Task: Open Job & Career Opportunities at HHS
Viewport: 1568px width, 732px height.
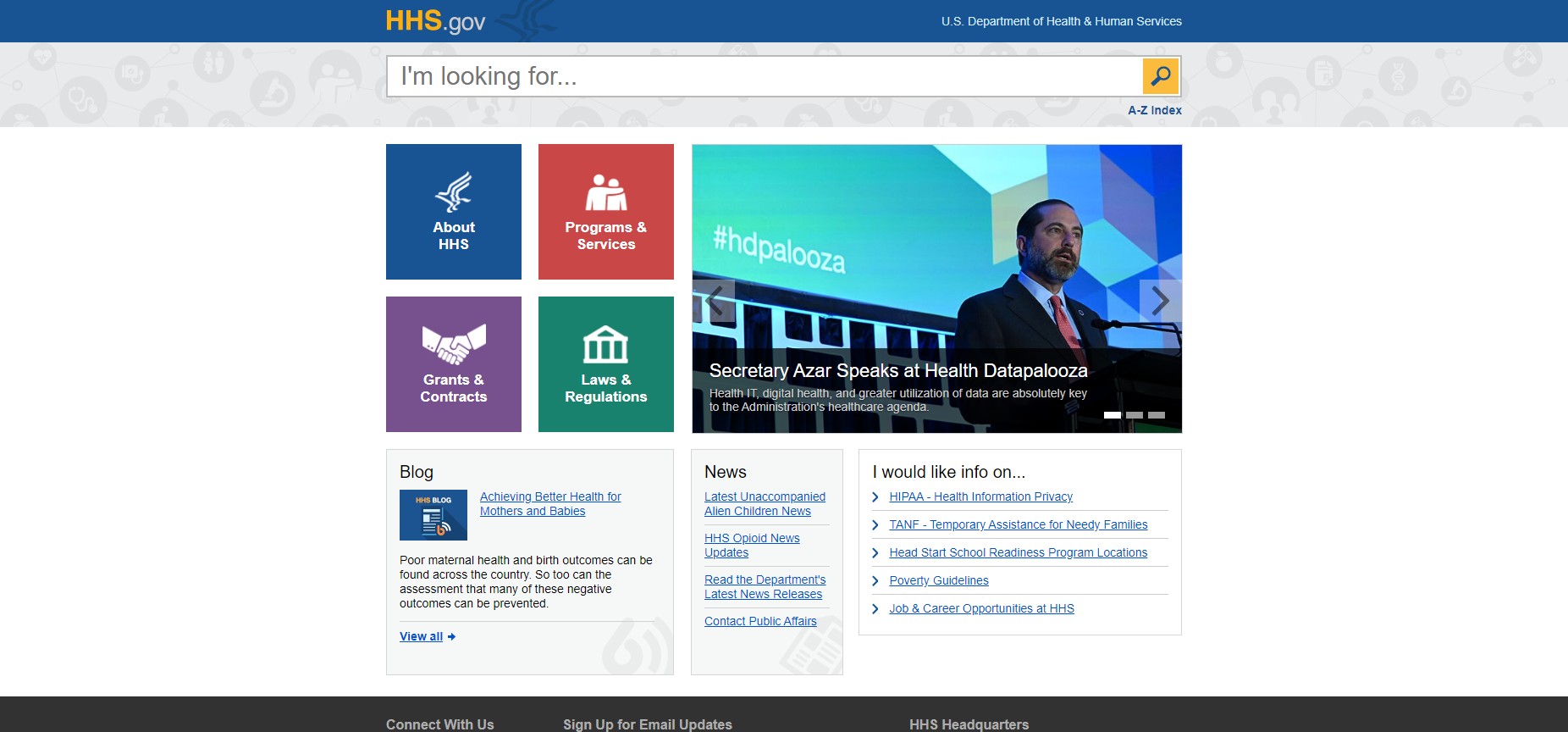Action: pos(981,608)
